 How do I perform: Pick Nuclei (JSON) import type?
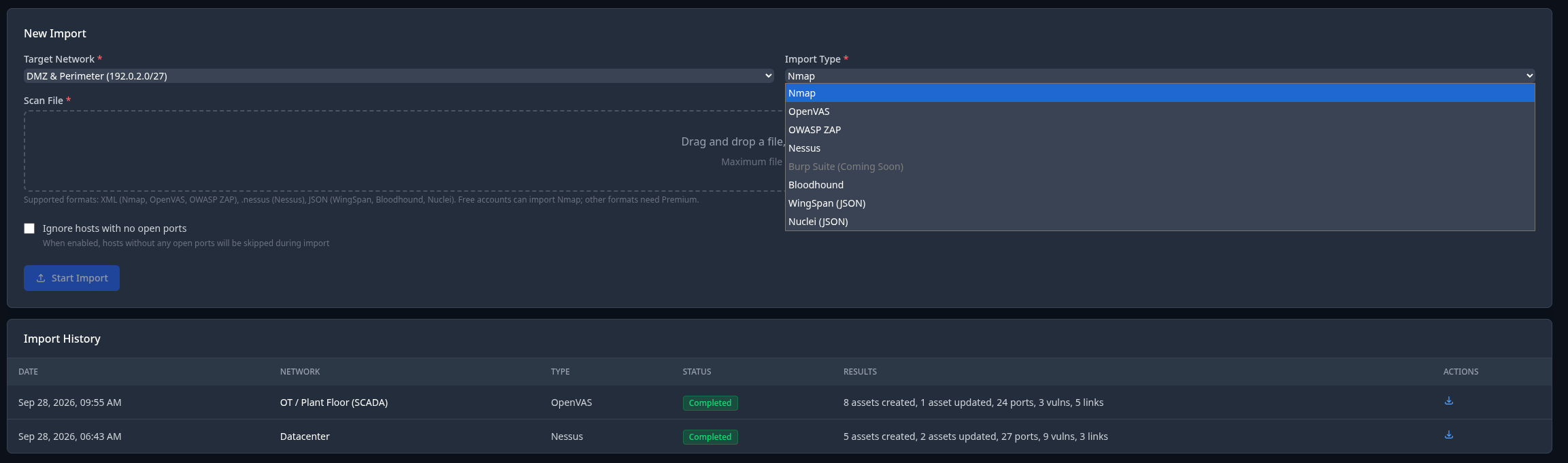[x=1160, y=222]
